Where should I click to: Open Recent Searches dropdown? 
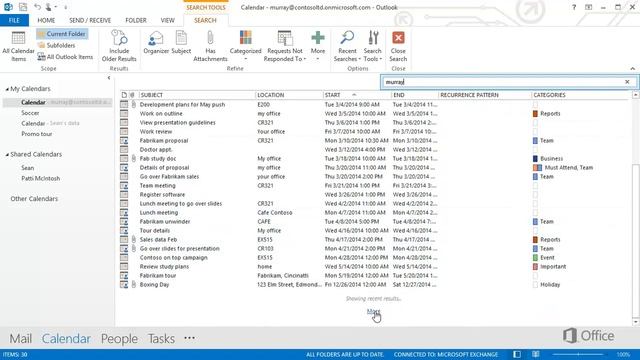pyautogui.click(x=347, y=46)
